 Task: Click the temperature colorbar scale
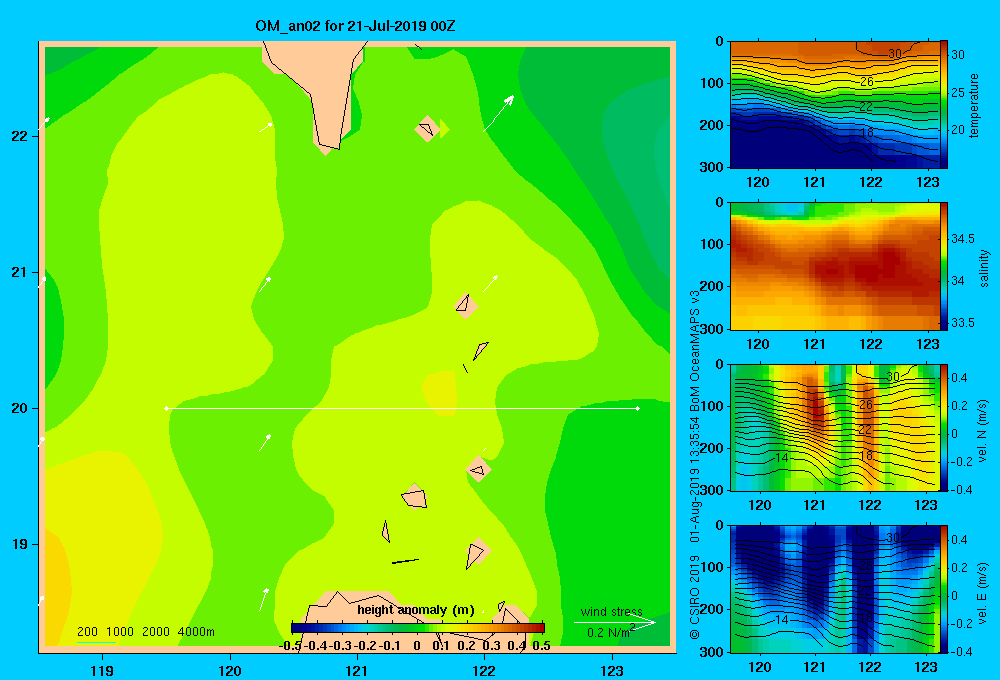click(x=944, y=105)
